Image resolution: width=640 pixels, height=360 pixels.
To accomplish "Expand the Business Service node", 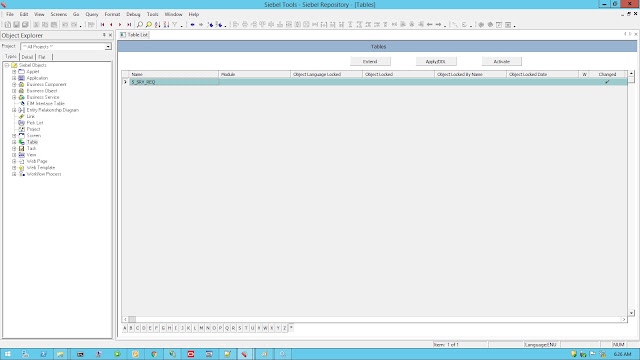I will [x=14, y=97].
